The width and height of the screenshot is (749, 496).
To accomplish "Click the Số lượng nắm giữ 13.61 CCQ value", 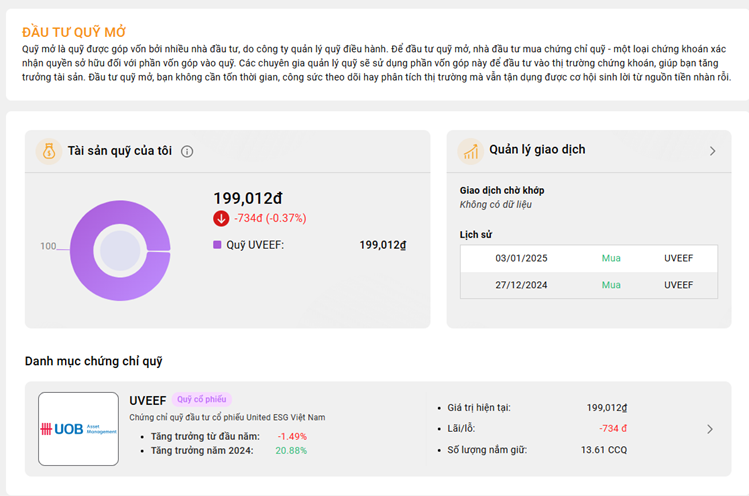I will click(604, 450).
